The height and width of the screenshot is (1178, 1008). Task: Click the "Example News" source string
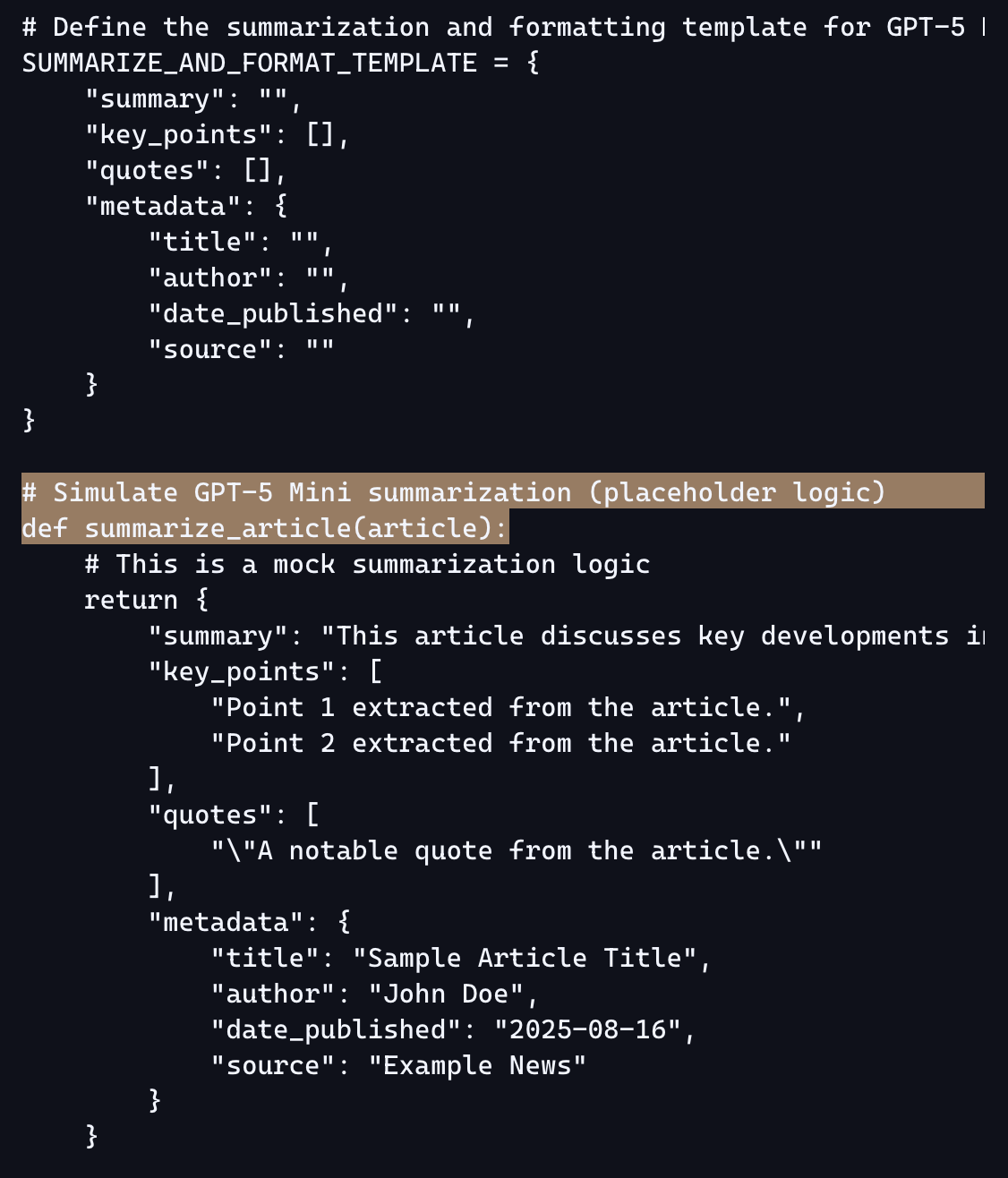pyautogui.click(x=477, y=1065)
